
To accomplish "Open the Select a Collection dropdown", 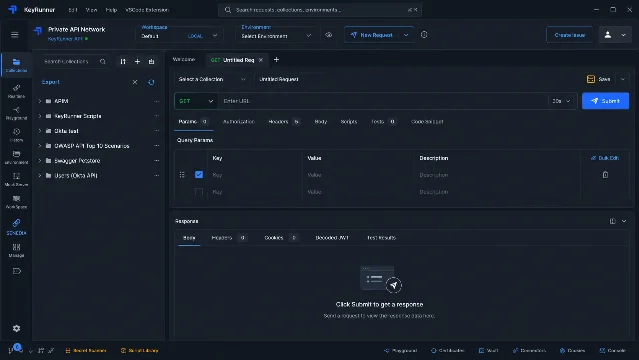I will coord(212,79).
